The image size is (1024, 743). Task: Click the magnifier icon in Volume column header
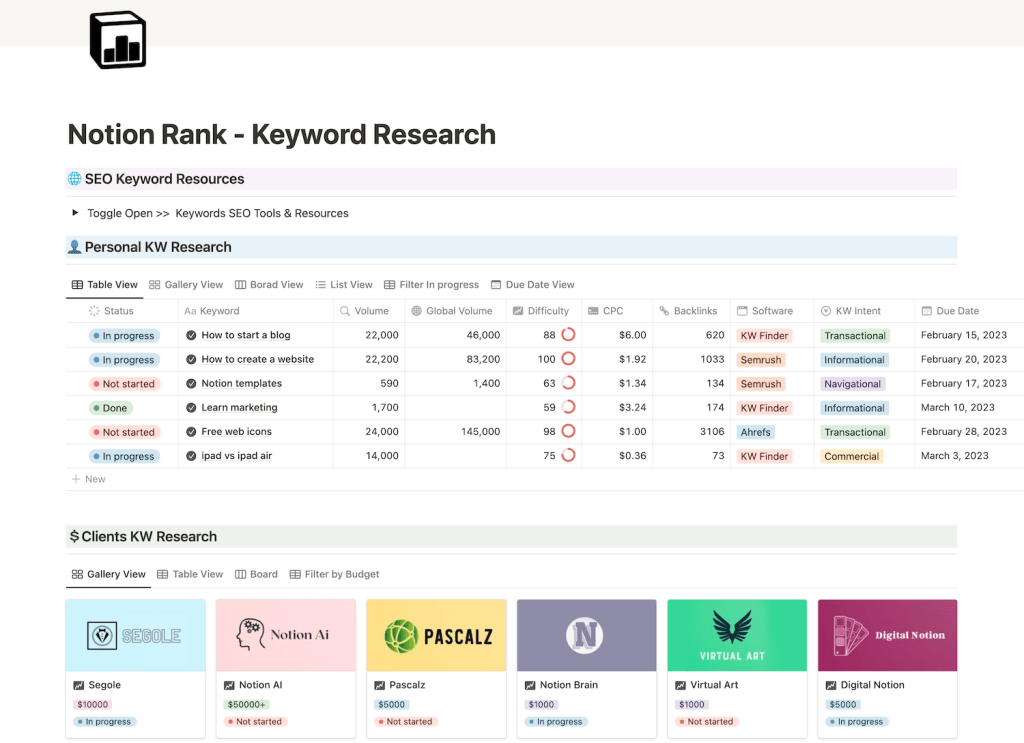coord(345,311)
